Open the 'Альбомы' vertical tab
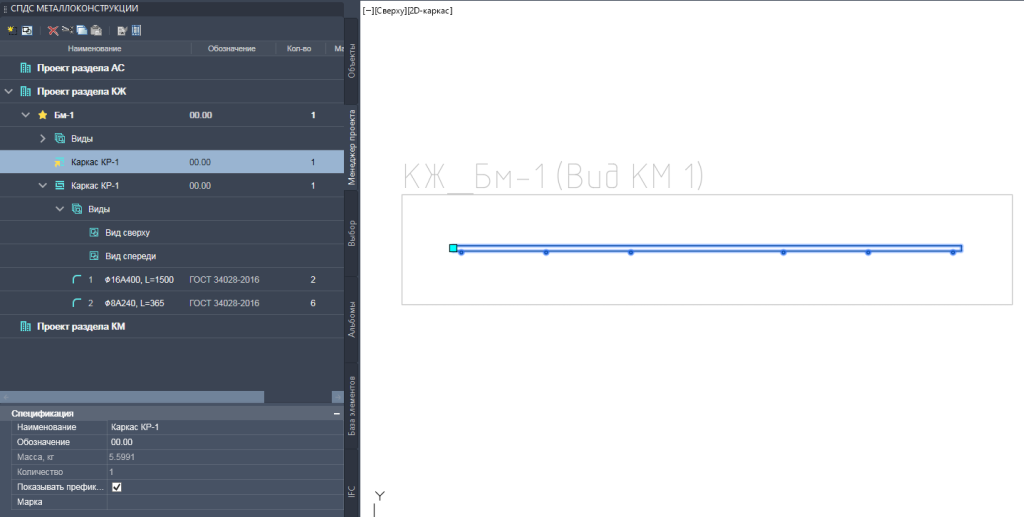This screenshot has height=517, width=1024. click(351, 318)
